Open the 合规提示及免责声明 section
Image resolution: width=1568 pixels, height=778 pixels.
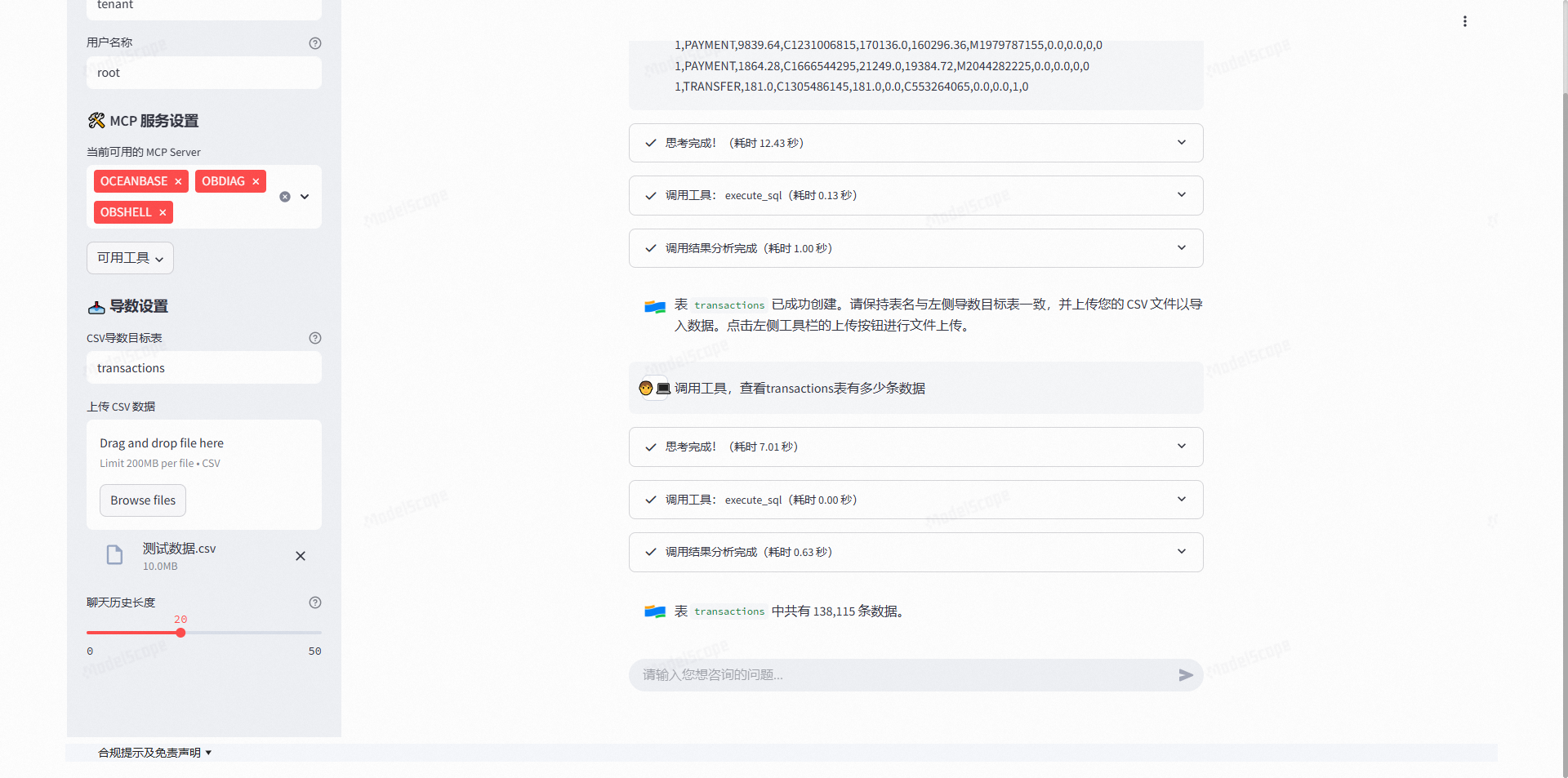[x=154, y=752]
